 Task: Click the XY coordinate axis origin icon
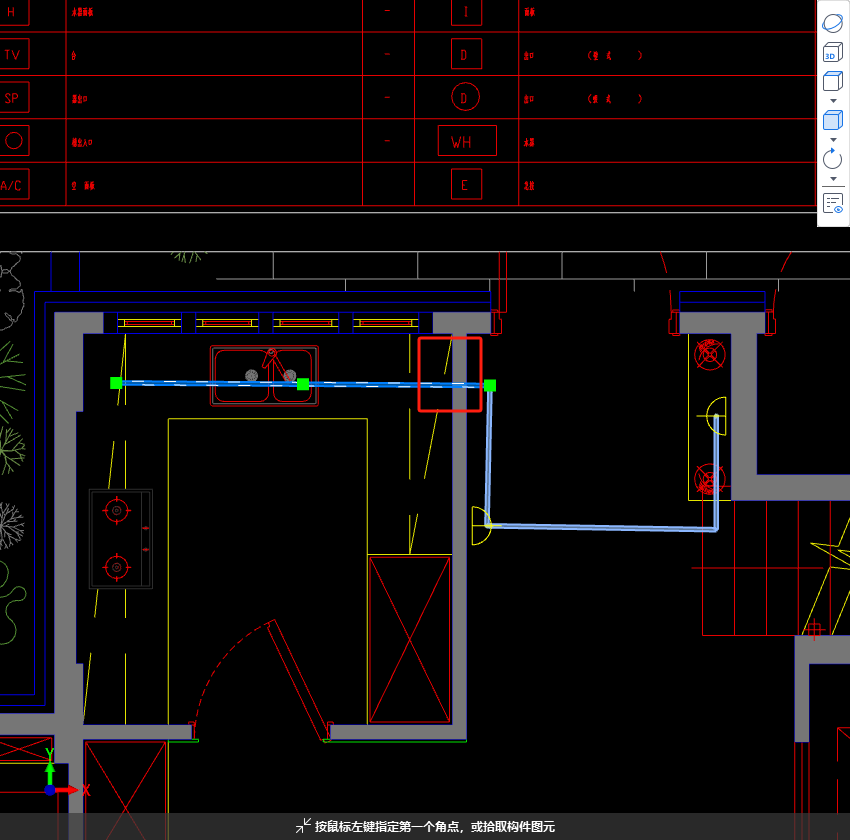pos(50,790)
